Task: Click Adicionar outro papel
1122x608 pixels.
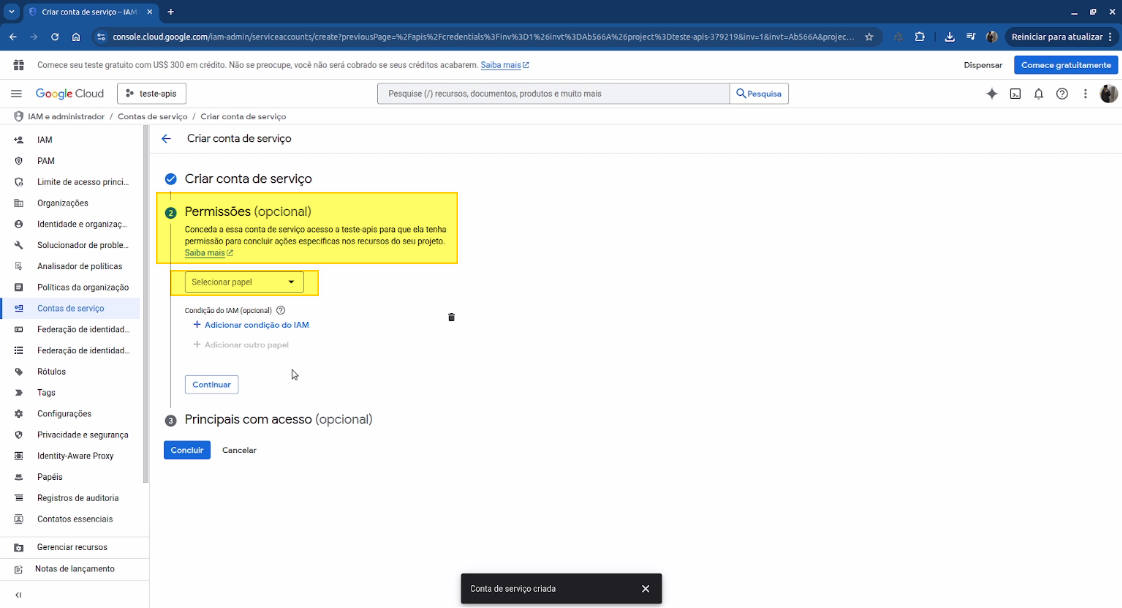Action: 241,345
